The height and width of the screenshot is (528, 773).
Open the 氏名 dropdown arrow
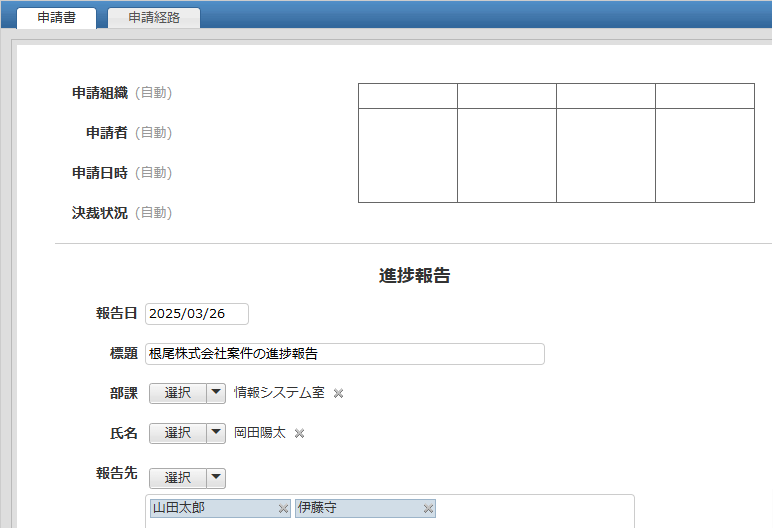coord(215,433)
